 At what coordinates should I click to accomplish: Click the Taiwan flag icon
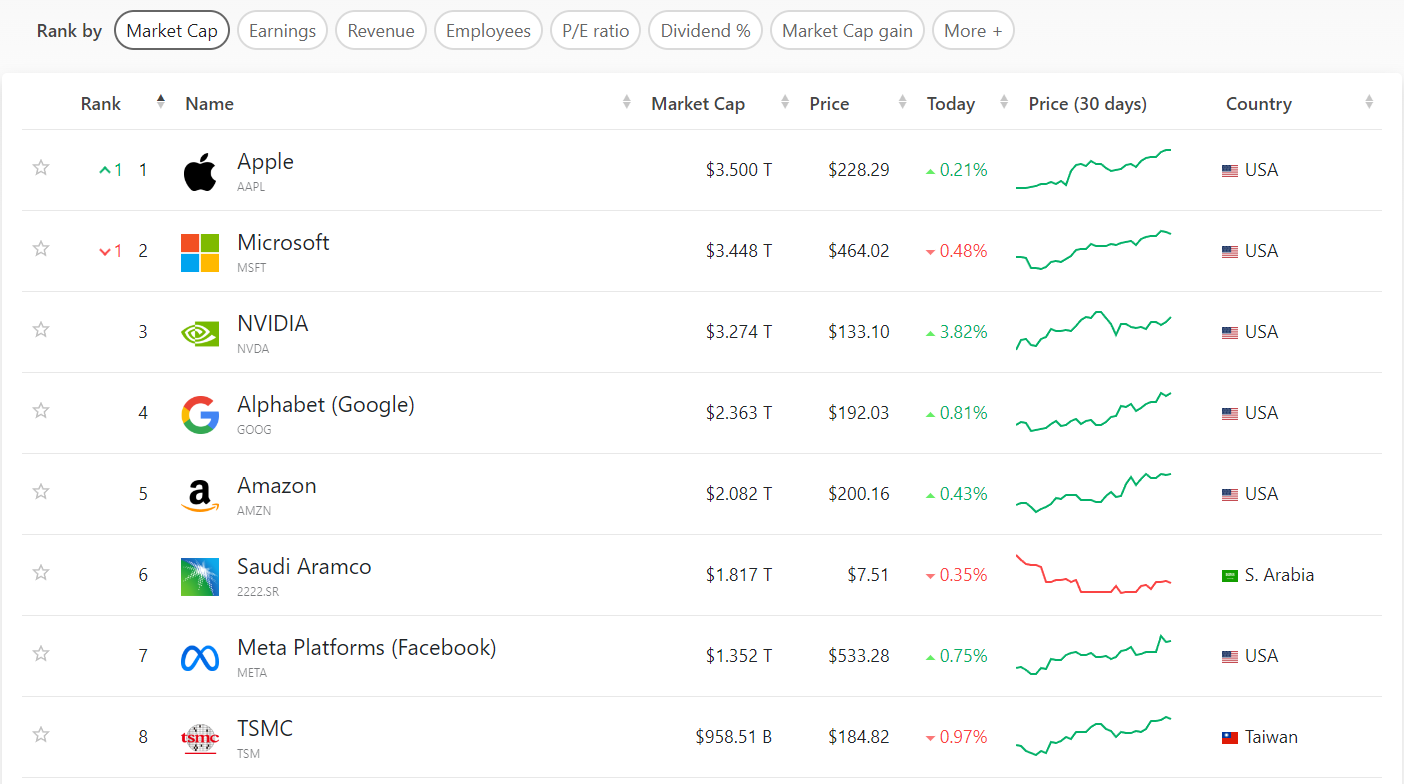point(1230,738)
